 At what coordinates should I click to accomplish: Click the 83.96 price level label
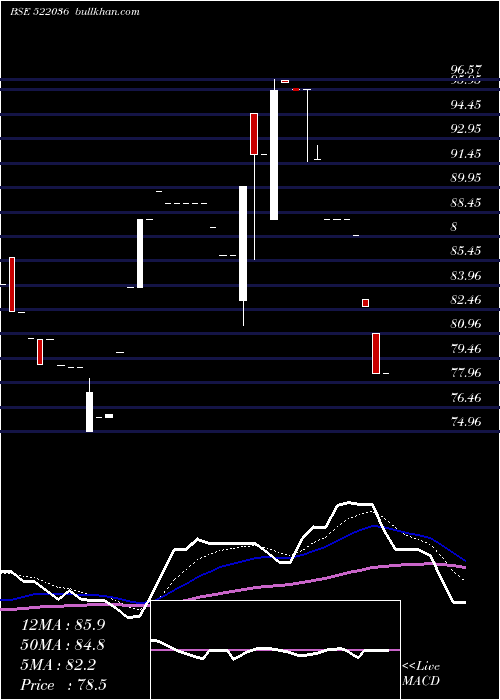[466, 276]
